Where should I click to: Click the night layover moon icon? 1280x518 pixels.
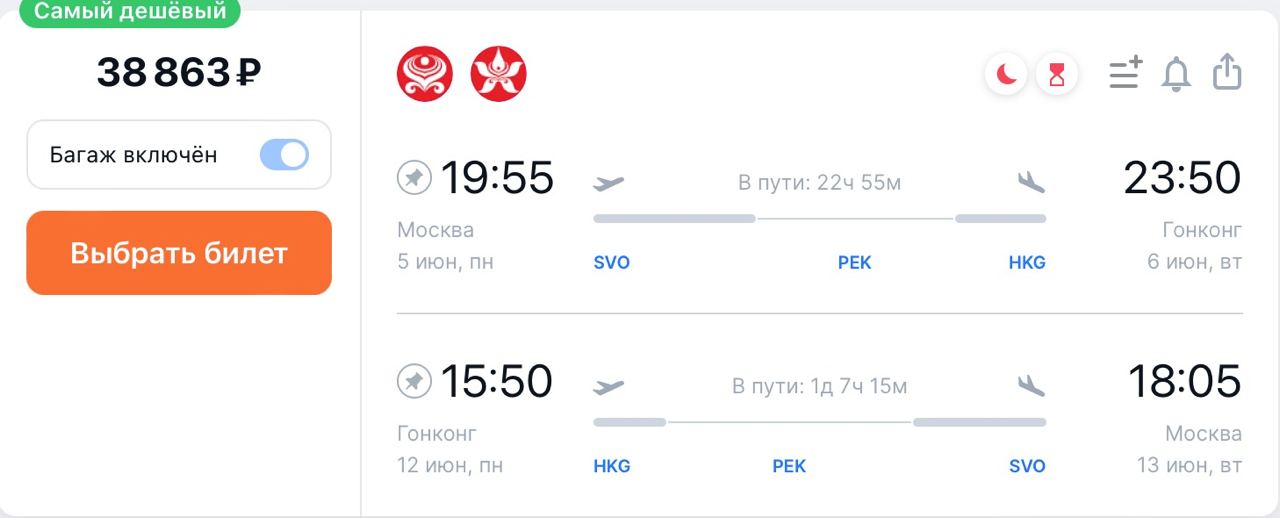(x=1007, y=74)
